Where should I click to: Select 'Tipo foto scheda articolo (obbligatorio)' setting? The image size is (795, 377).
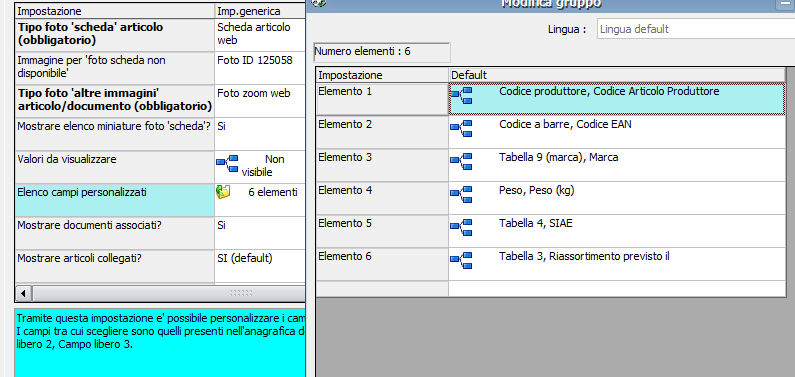[x=115, y=34]
